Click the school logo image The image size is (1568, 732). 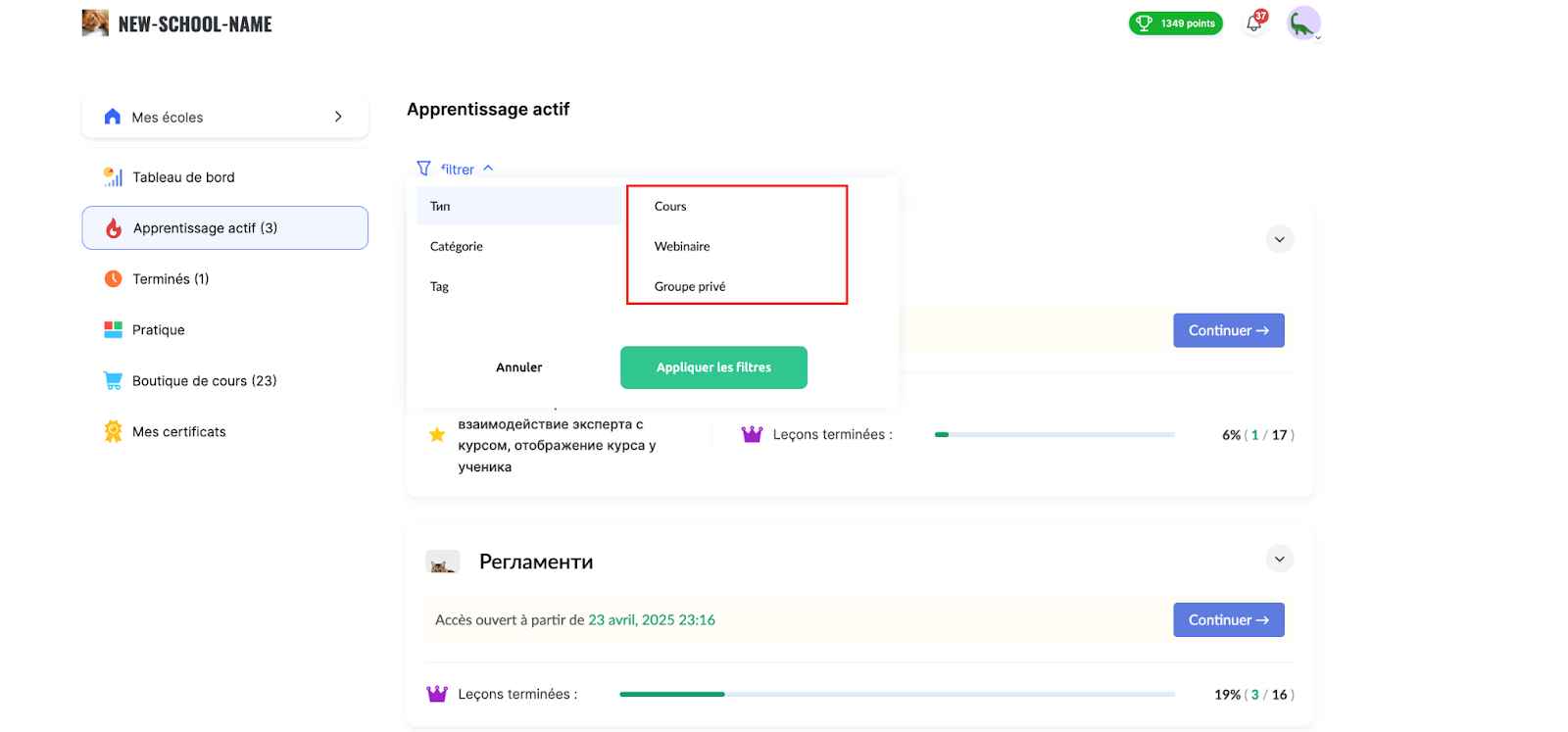tap(95, 24)
